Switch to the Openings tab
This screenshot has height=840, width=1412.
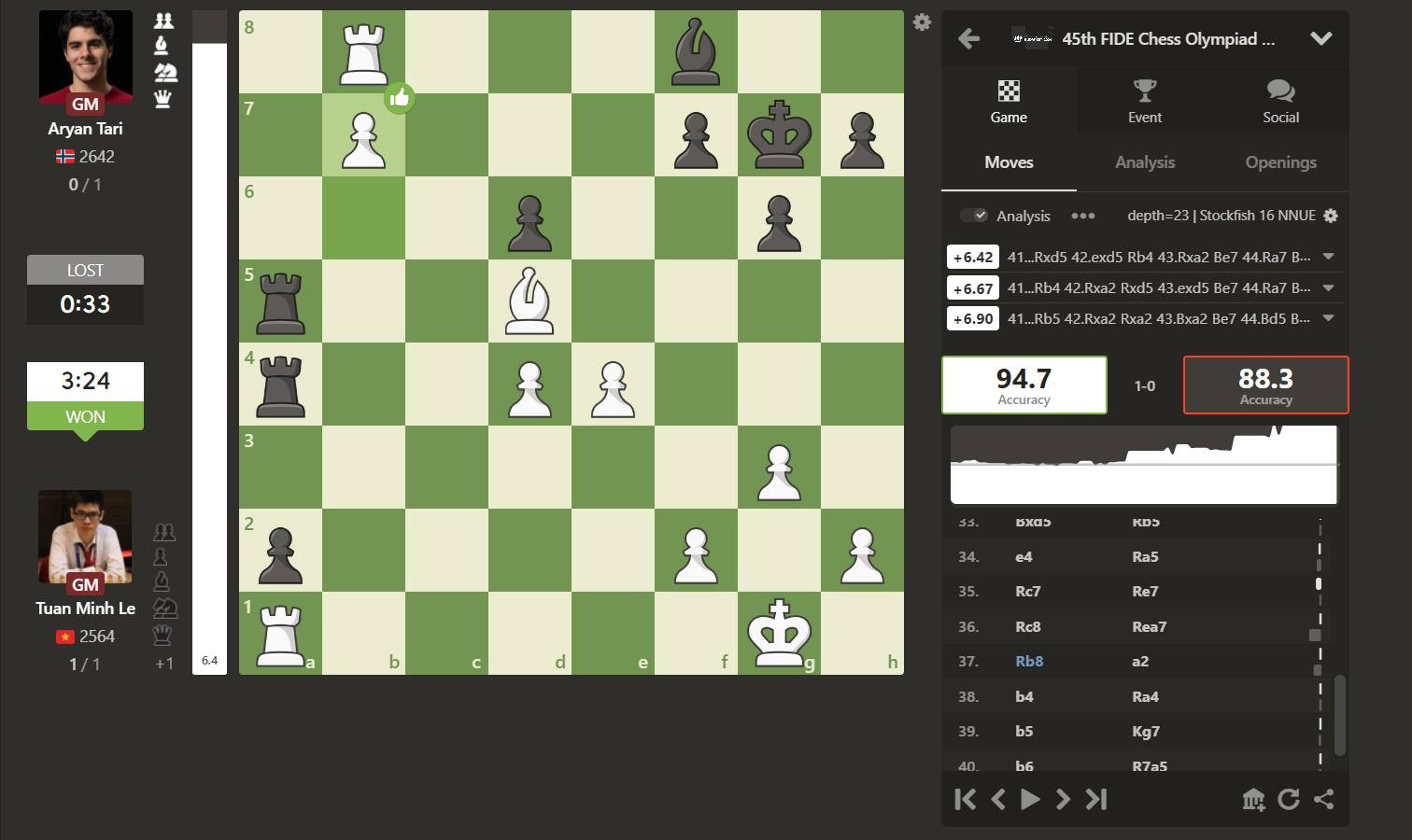(x=1280, y=162)
